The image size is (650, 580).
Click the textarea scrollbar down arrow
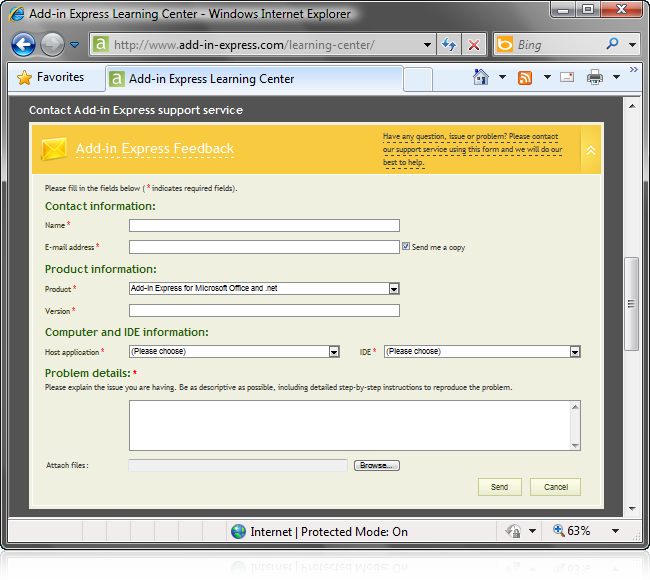point(575,446)
